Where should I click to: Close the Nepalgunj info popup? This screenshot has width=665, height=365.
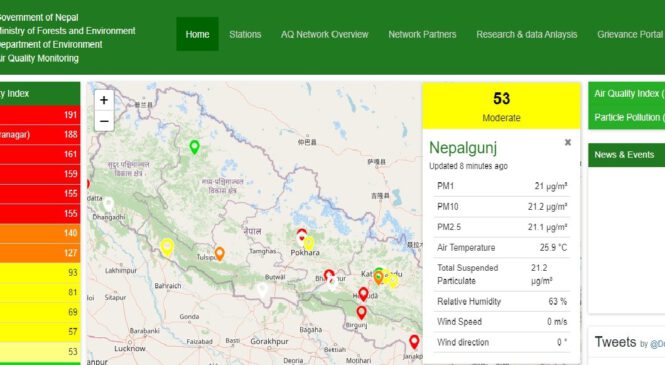click(568, 142)
